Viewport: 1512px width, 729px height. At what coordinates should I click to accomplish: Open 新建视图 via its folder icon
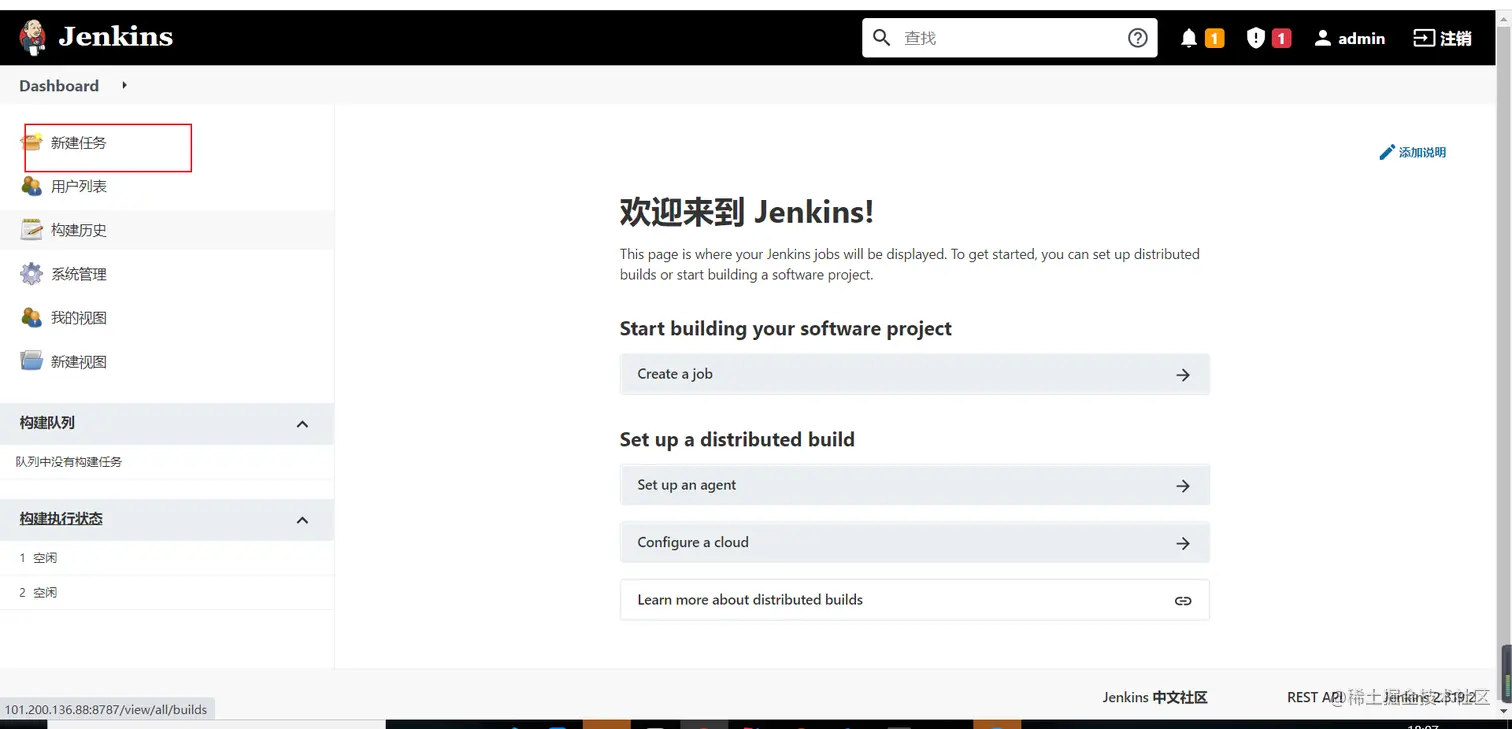(32, 361)
